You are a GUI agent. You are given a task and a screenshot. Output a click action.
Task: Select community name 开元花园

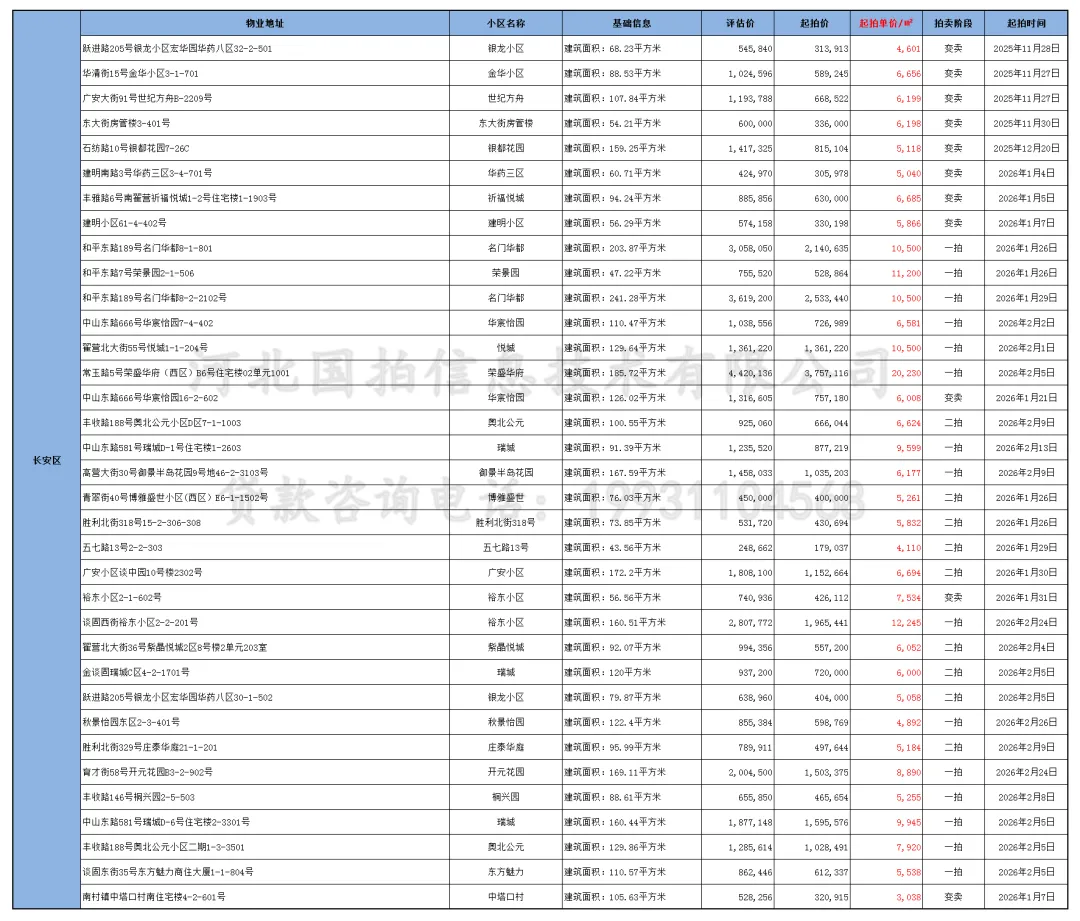pyautogui.click(x=506, y=772)
